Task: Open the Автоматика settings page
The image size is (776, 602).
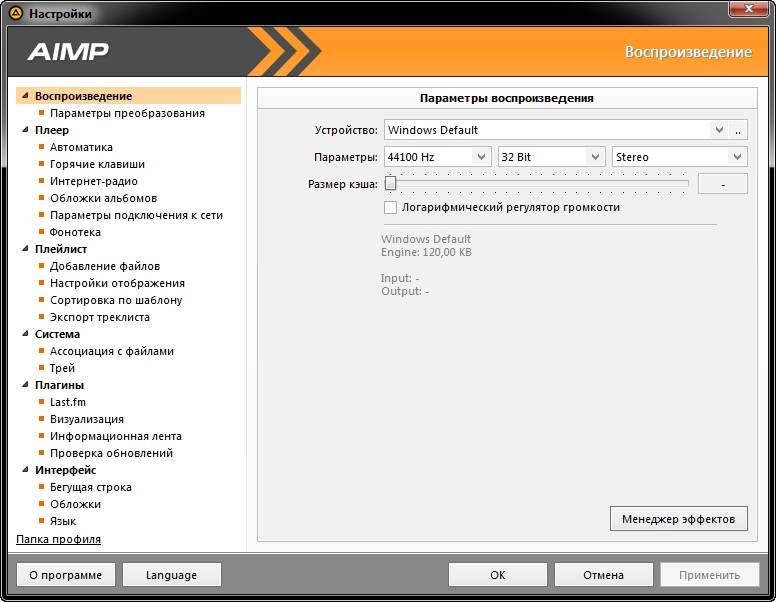Action: click(x=81, y=147)
